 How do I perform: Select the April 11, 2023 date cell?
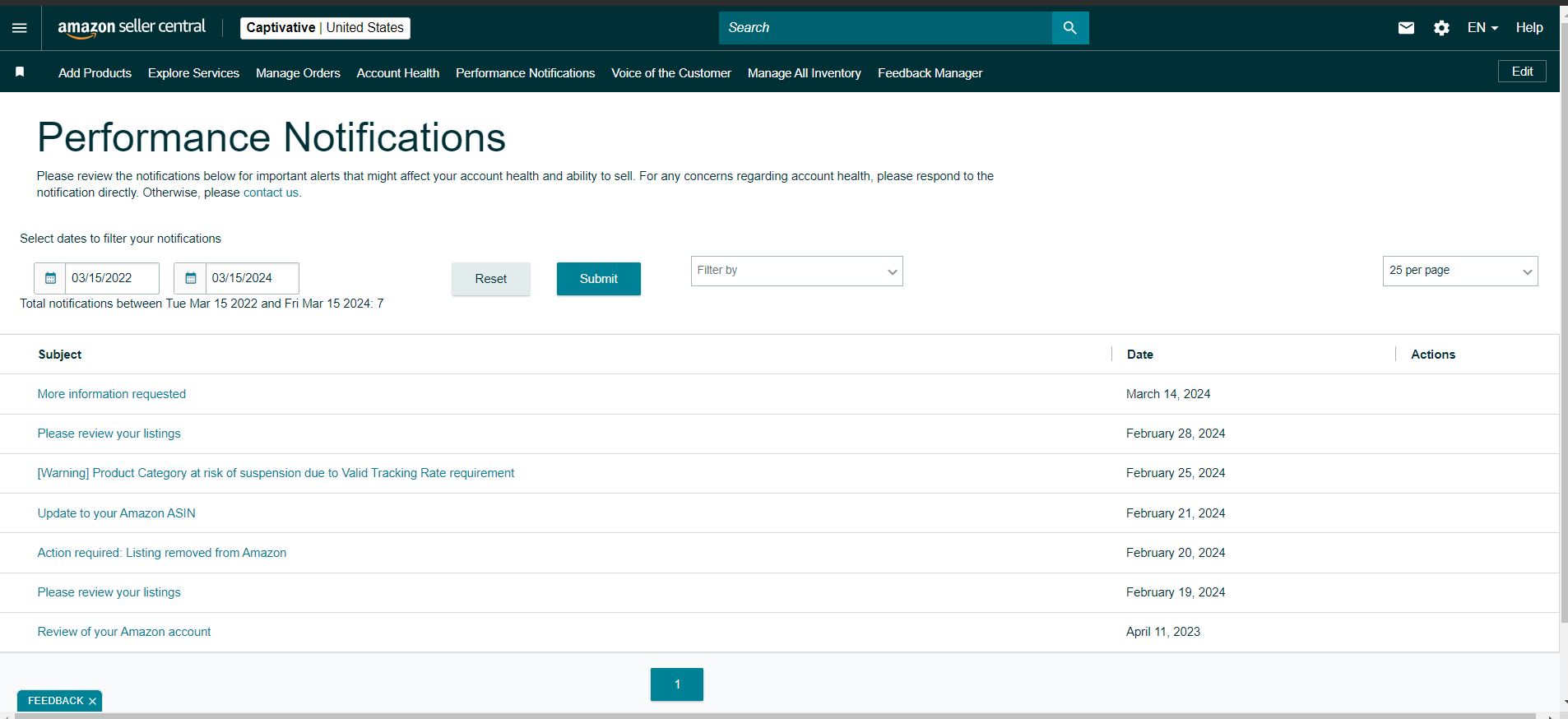[x=1163, y=632]
